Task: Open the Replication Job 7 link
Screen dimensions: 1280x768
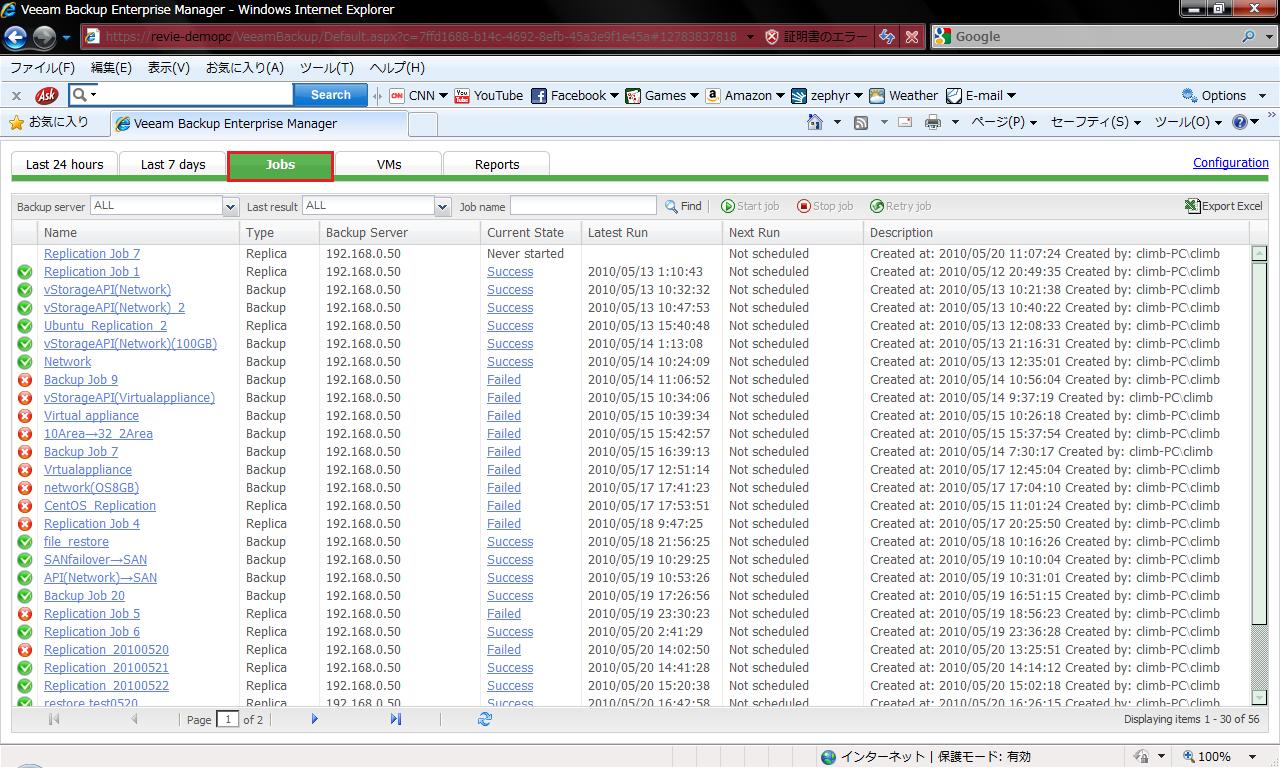Action: pos(92,254)
